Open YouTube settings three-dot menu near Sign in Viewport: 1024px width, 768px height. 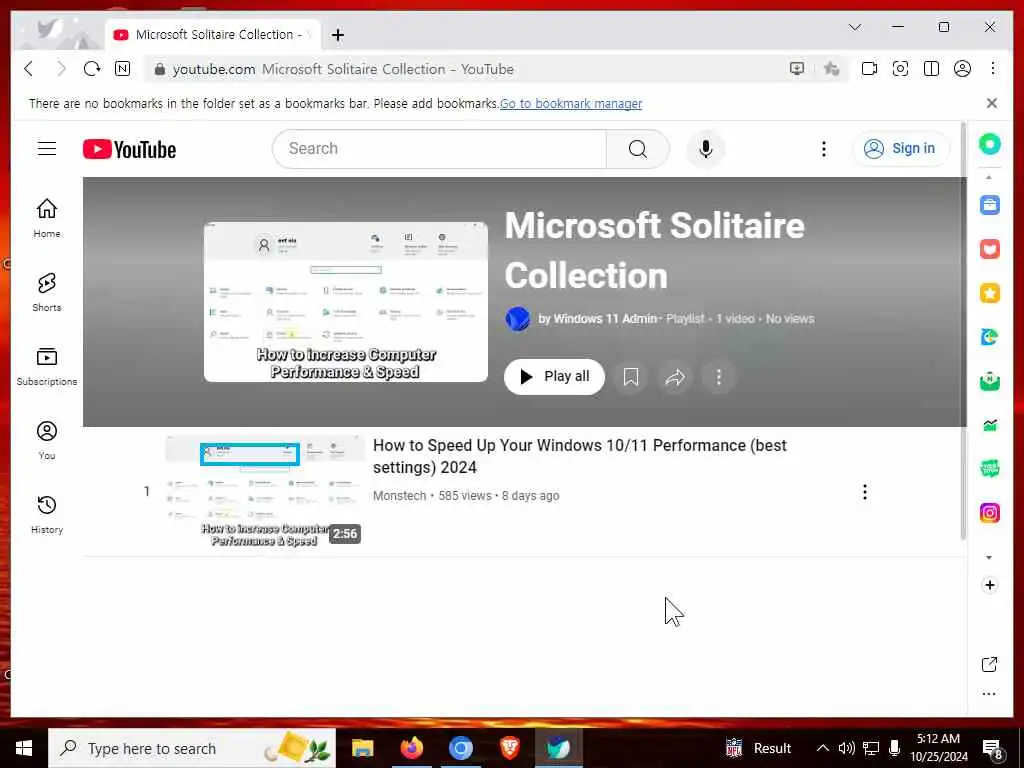point(824,149)
